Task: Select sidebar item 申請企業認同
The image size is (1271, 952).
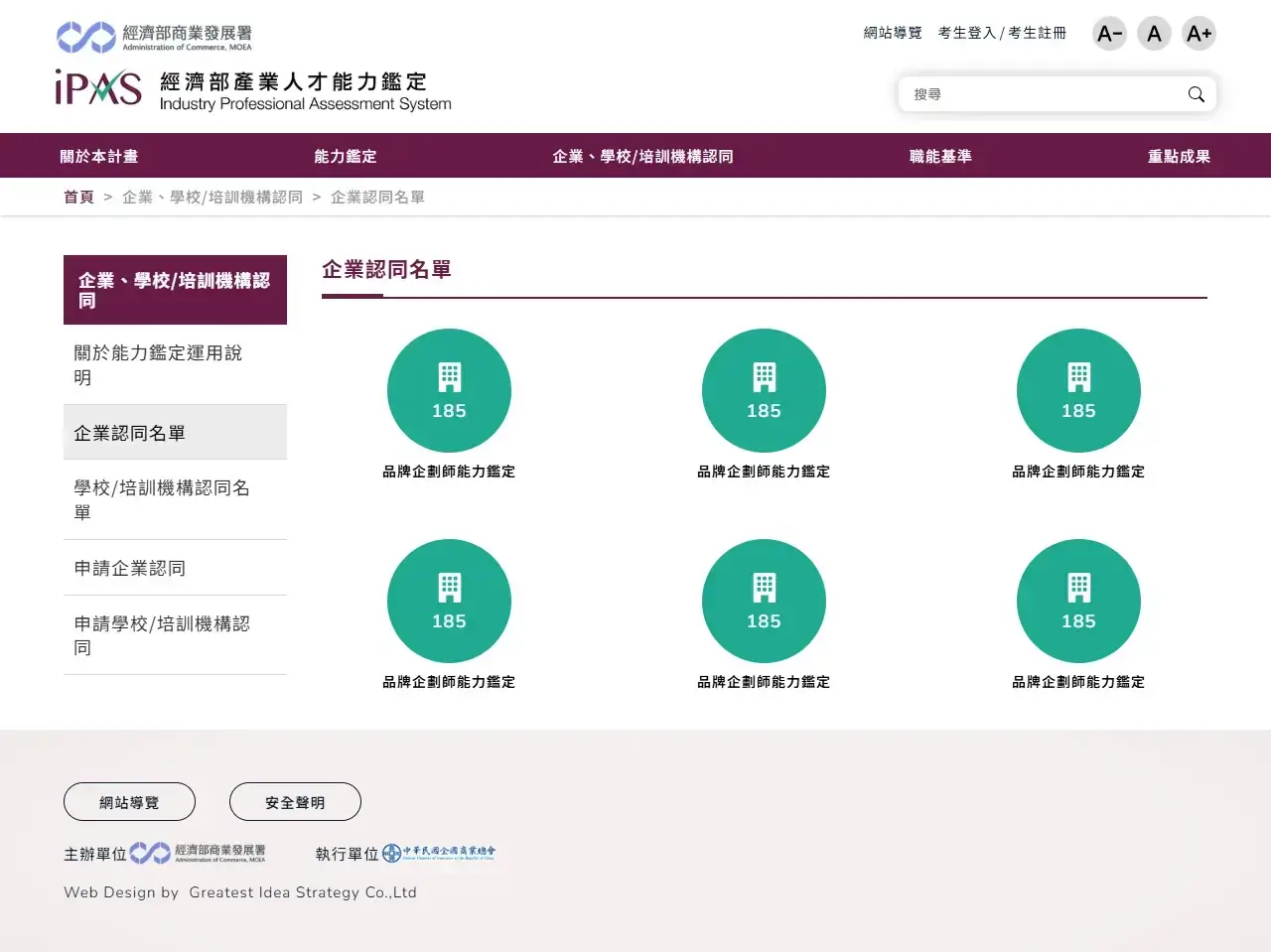Action: [175, 568]
